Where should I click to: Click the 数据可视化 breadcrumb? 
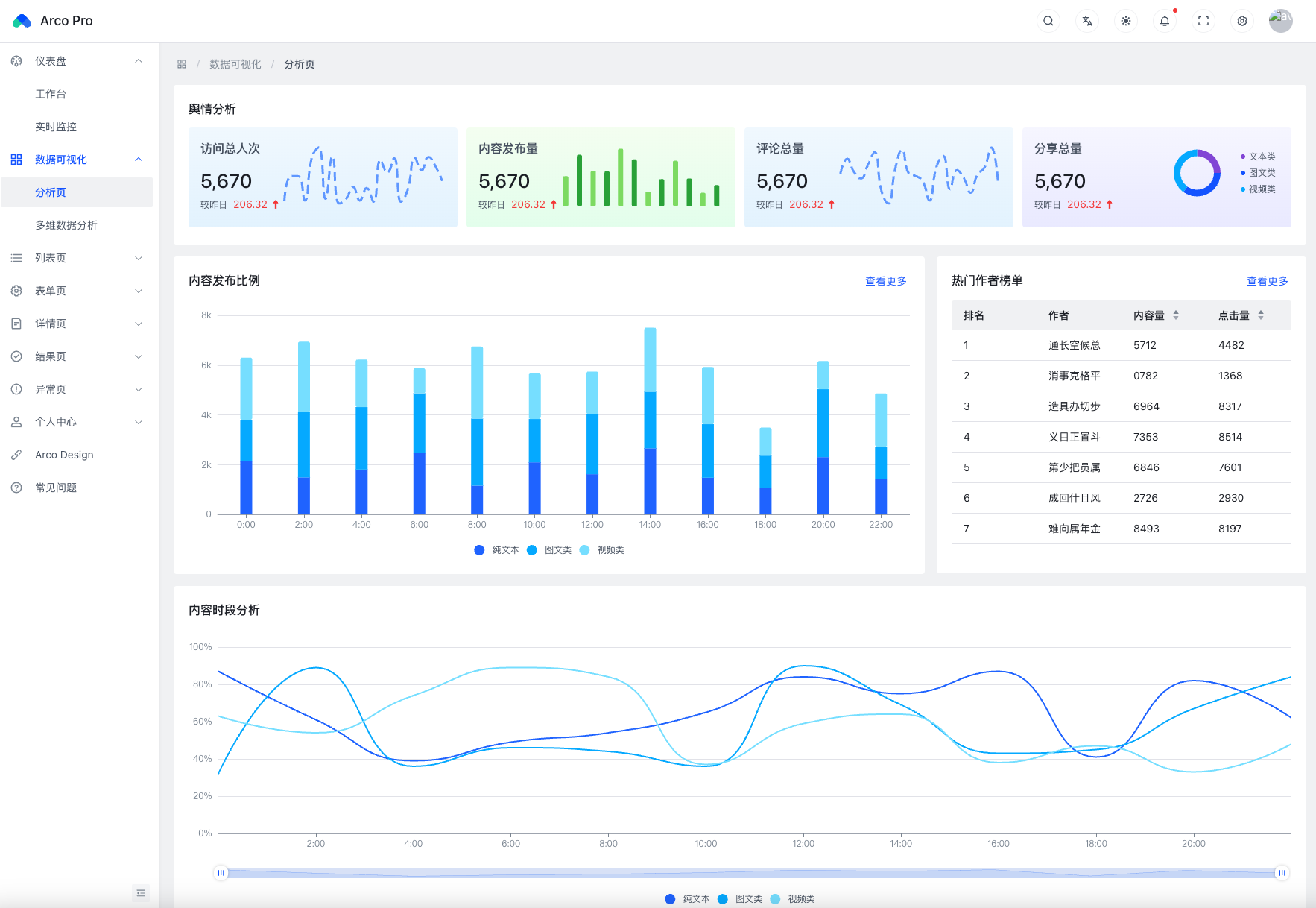coord(235,64)
